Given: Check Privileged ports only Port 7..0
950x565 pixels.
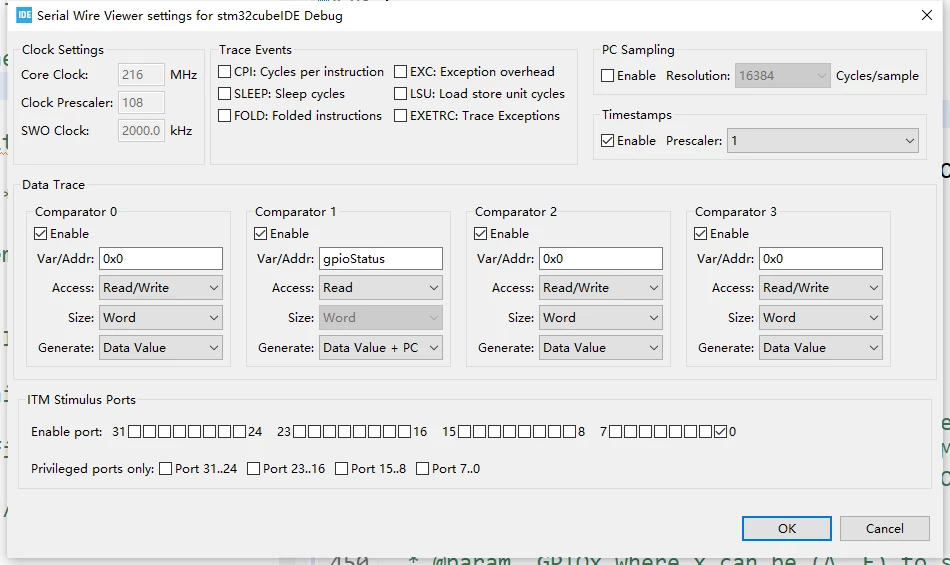Looking at the screenshot, I should point(423,469).
